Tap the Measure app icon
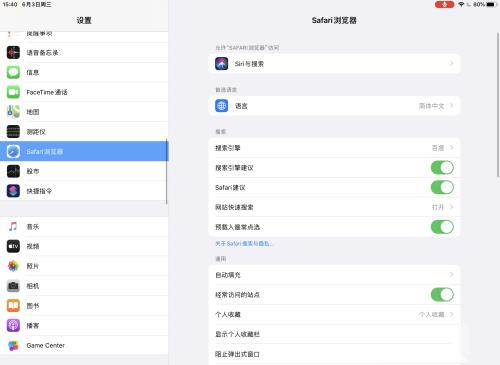This screenshot has width=500, height=365. (13, 132)
